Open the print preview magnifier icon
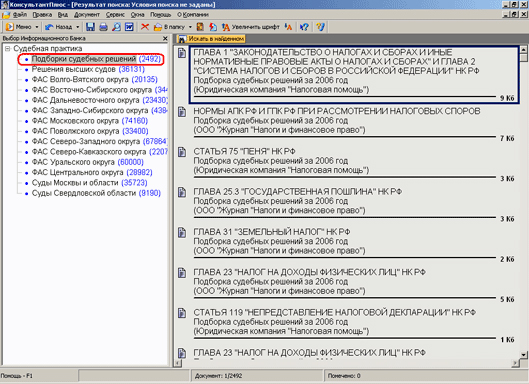This screenshot has height=384, width=529. point(116,27)
